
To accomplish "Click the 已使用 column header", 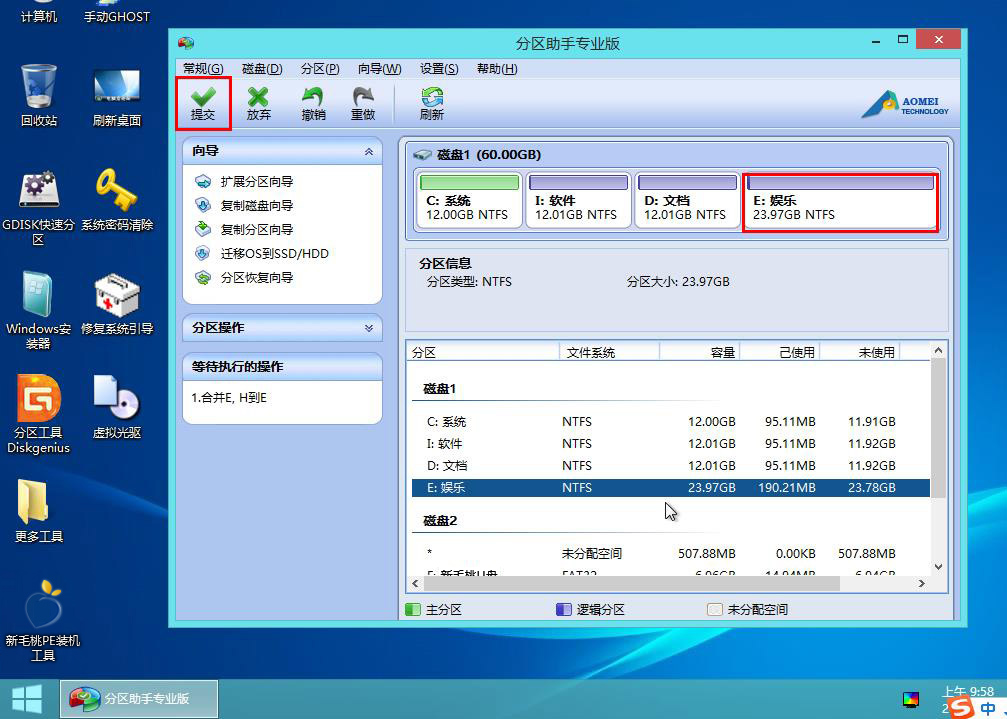I will (780, 352).
